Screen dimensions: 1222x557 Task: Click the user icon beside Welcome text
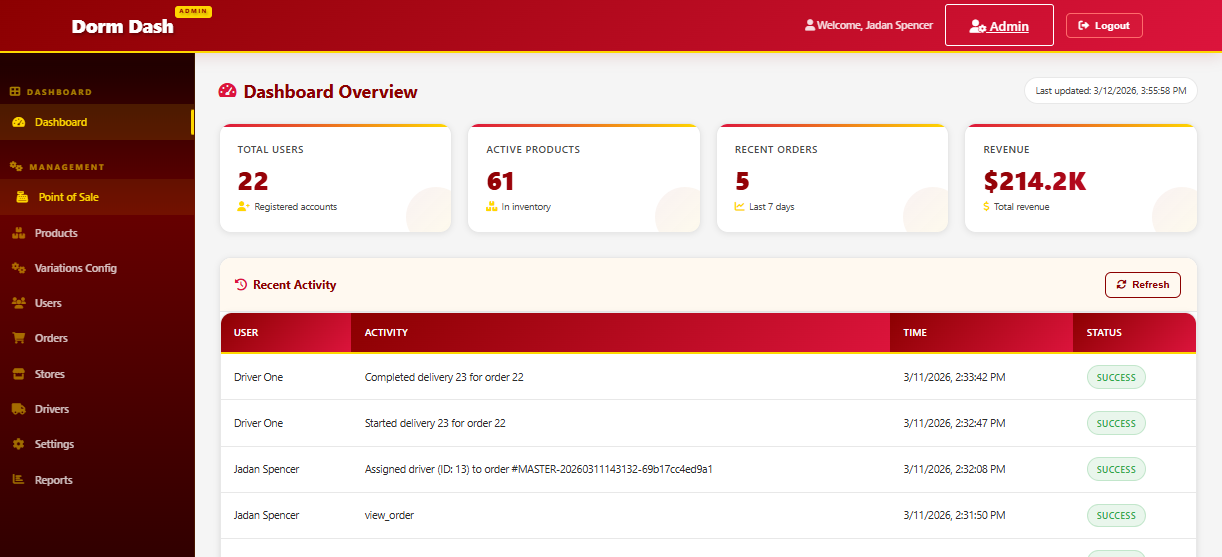(x=810, y=26)
